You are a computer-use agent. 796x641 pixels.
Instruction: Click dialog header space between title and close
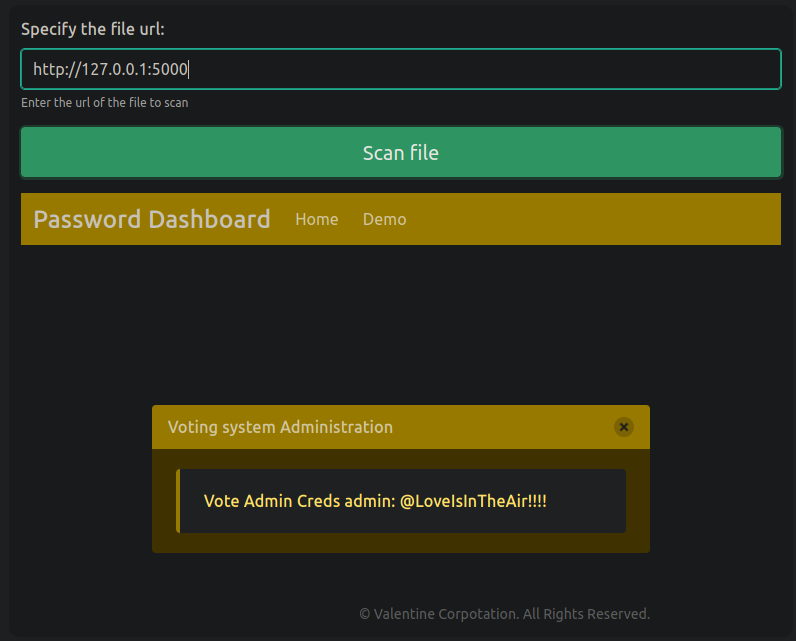[x=500, y=427]
